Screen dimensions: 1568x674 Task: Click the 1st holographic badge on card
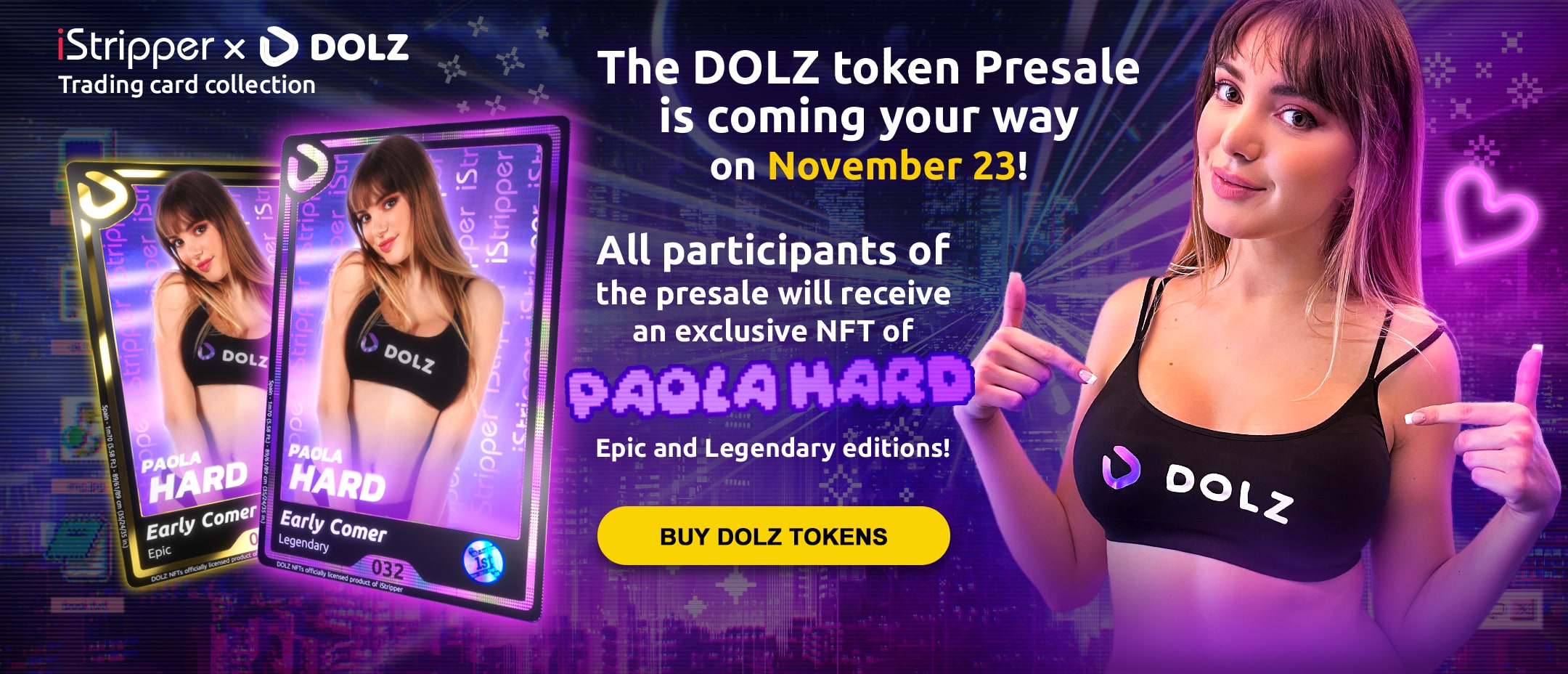point(483,561)
